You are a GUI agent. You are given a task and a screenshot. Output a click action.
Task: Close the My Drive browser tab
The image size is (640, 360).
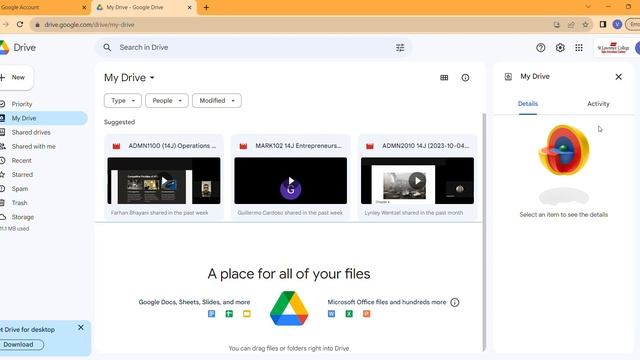(189, 7)
